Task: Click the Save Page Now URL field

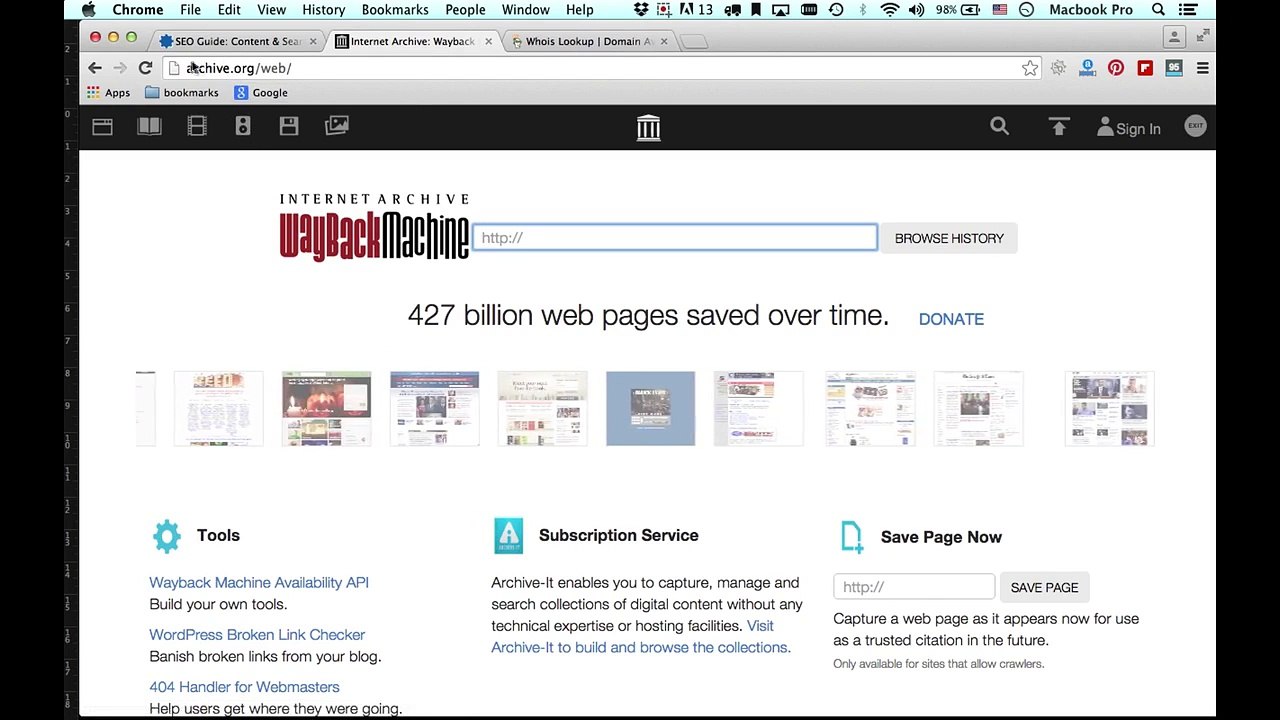Action: point(914,587)
